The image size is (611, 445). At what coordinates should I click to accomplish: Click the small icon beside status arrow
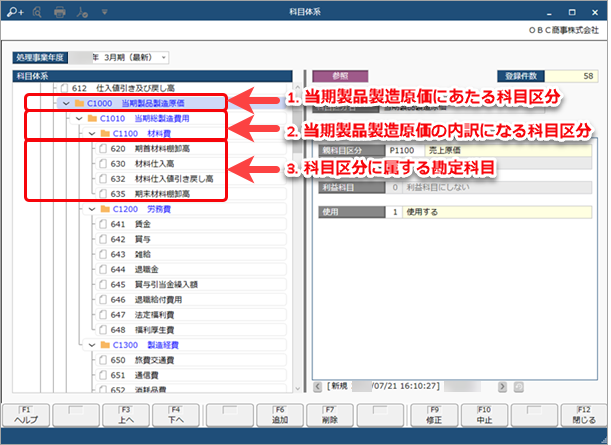tap(519, 387)
